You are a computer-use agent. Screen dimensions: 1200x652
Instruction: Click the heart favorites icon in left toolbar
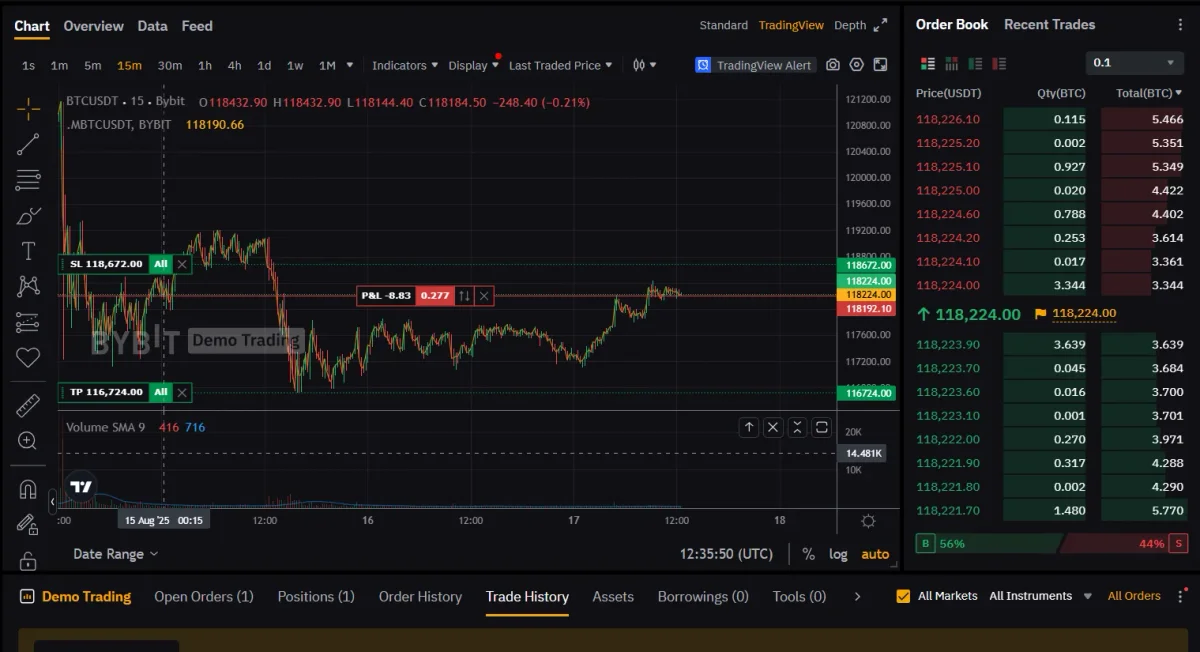pos(28,357)
